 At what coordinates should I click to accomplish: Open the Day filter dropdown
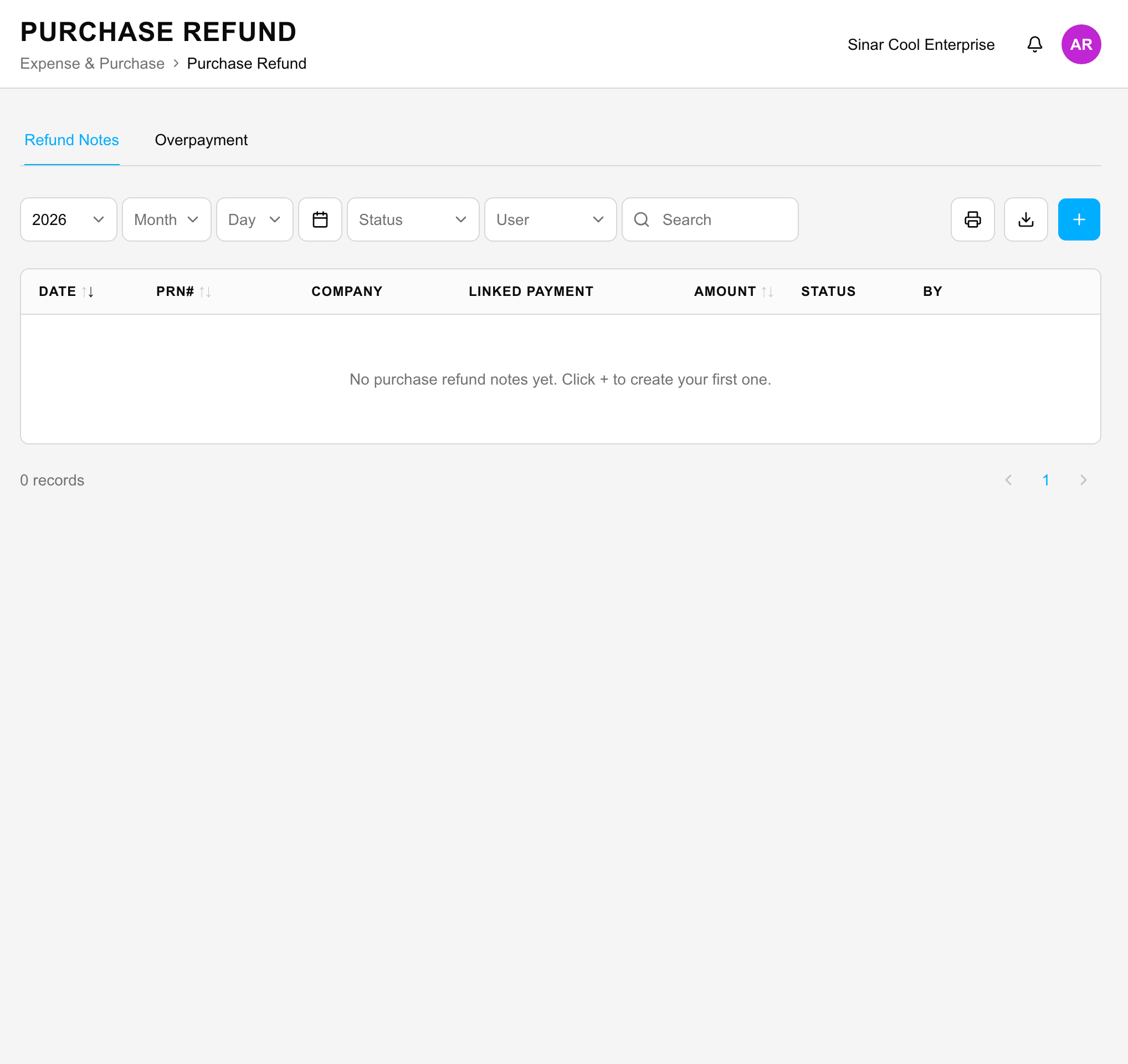(x=255, y=219)
